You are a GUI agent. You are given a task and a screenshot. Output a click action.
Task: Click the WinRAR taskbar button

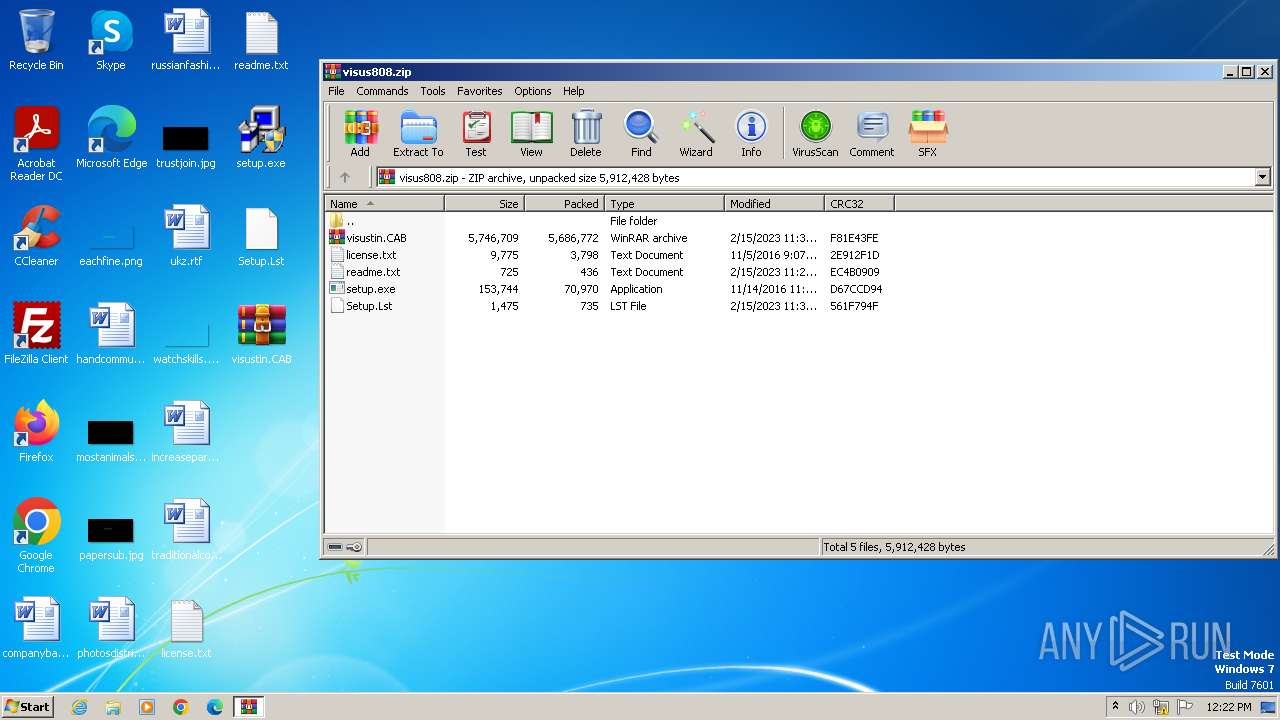coord(249,707)
